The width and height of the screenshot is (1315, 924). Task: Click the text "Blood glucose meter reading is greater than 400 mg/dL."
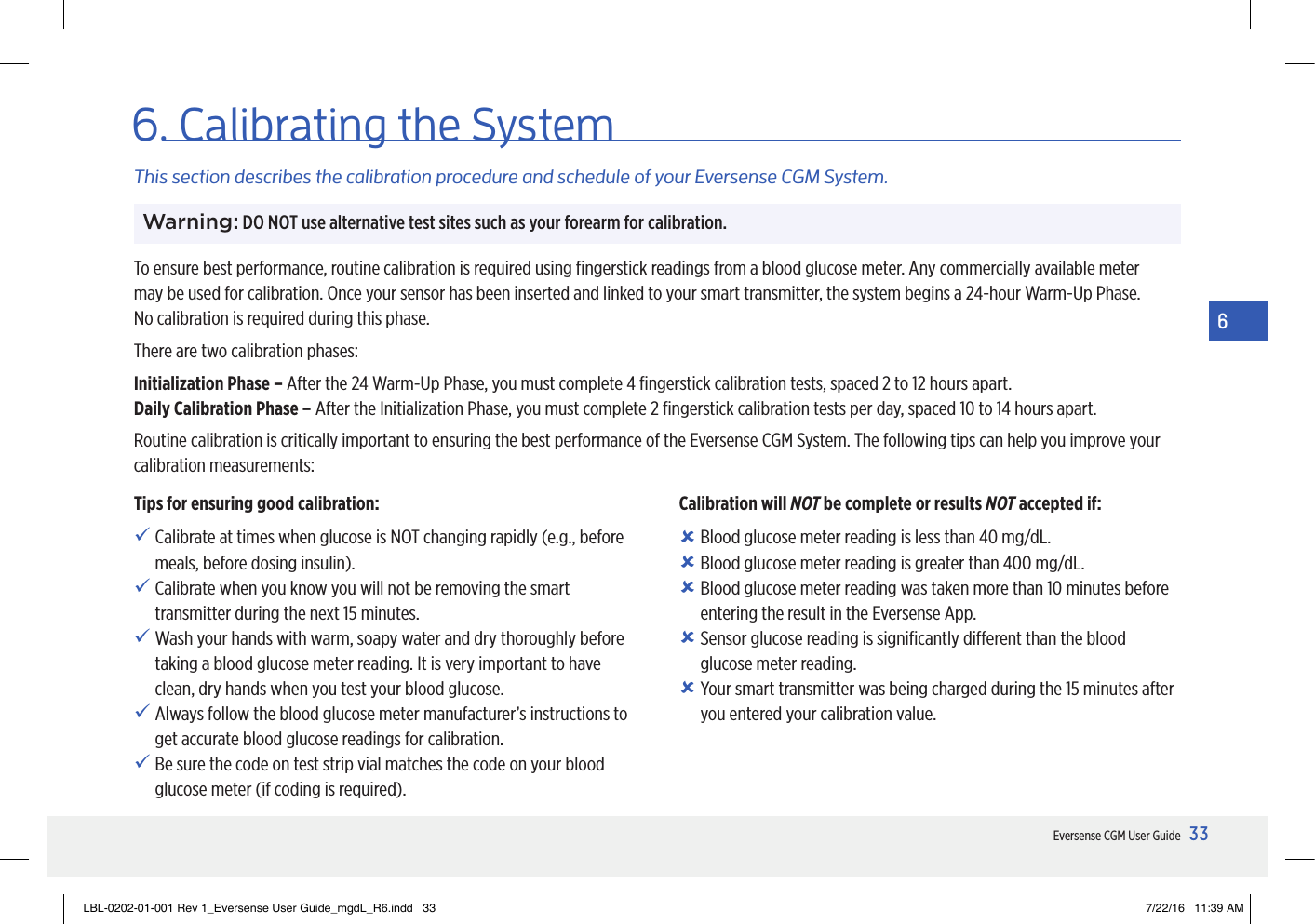892,563
